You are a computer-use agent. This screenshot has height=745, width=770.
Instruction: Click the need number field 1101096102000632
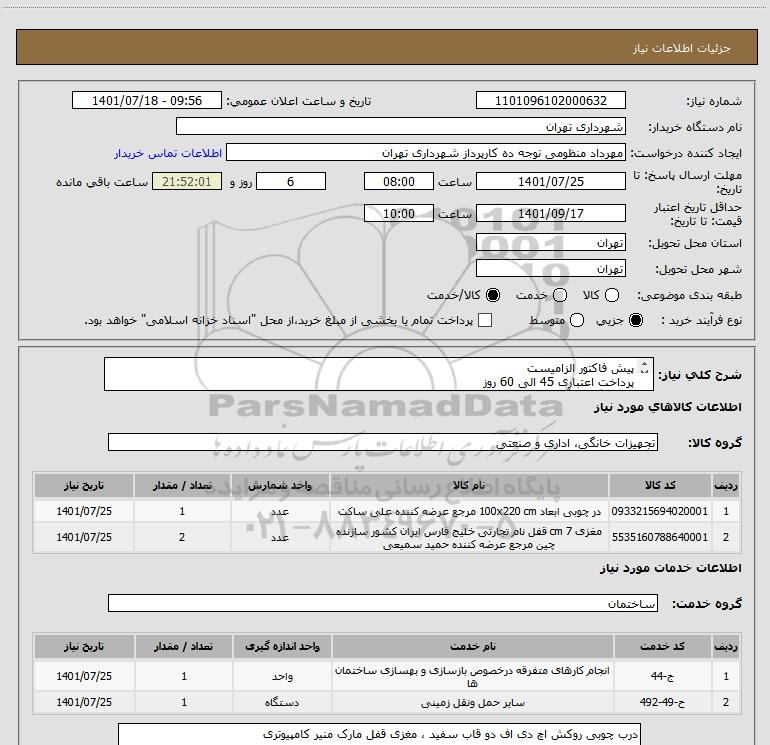[x=550, y=100]
